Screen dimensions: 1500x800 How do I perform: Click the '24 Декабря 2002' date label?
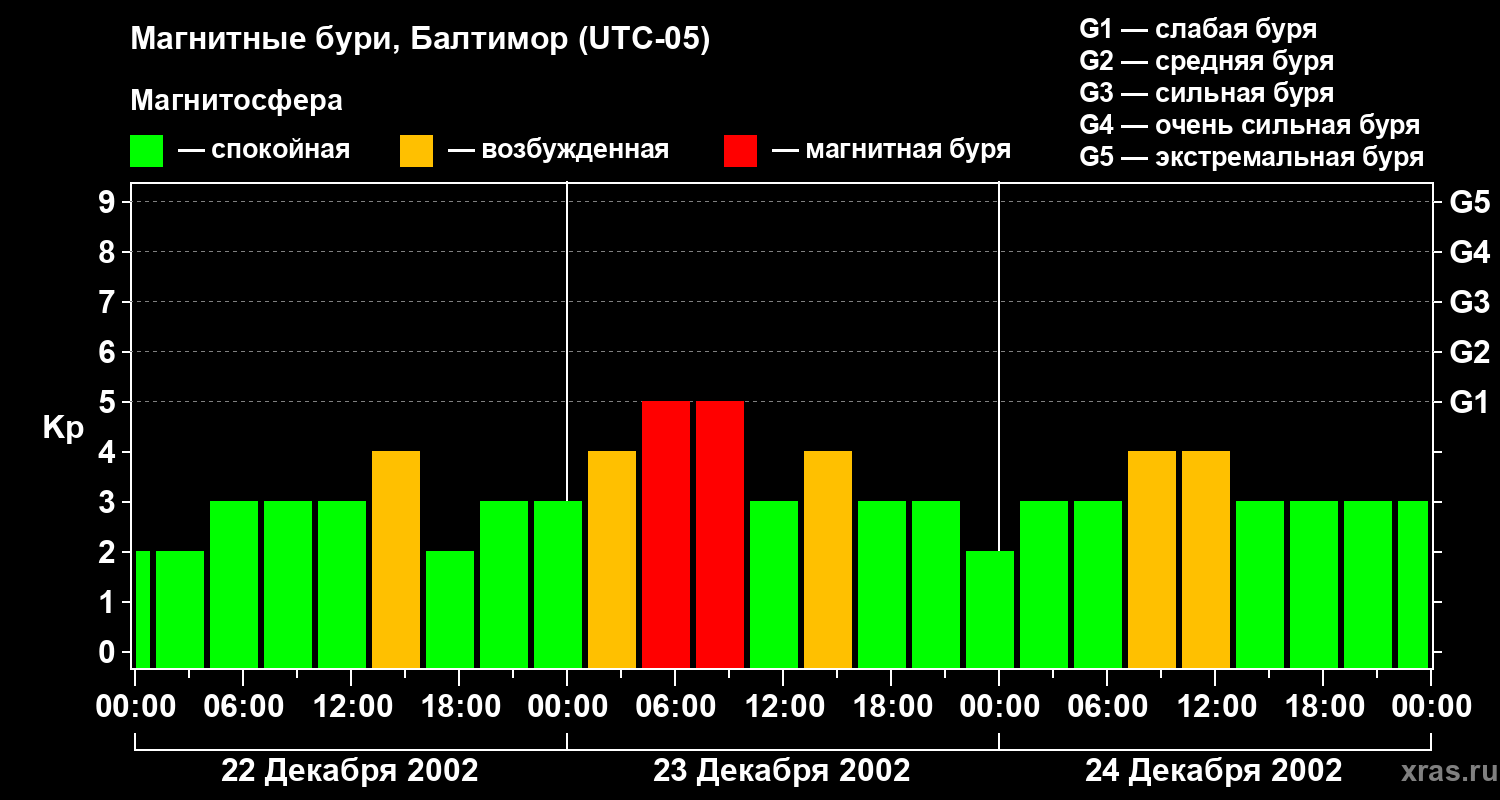pyautogui.click(x=1214, y=771)
